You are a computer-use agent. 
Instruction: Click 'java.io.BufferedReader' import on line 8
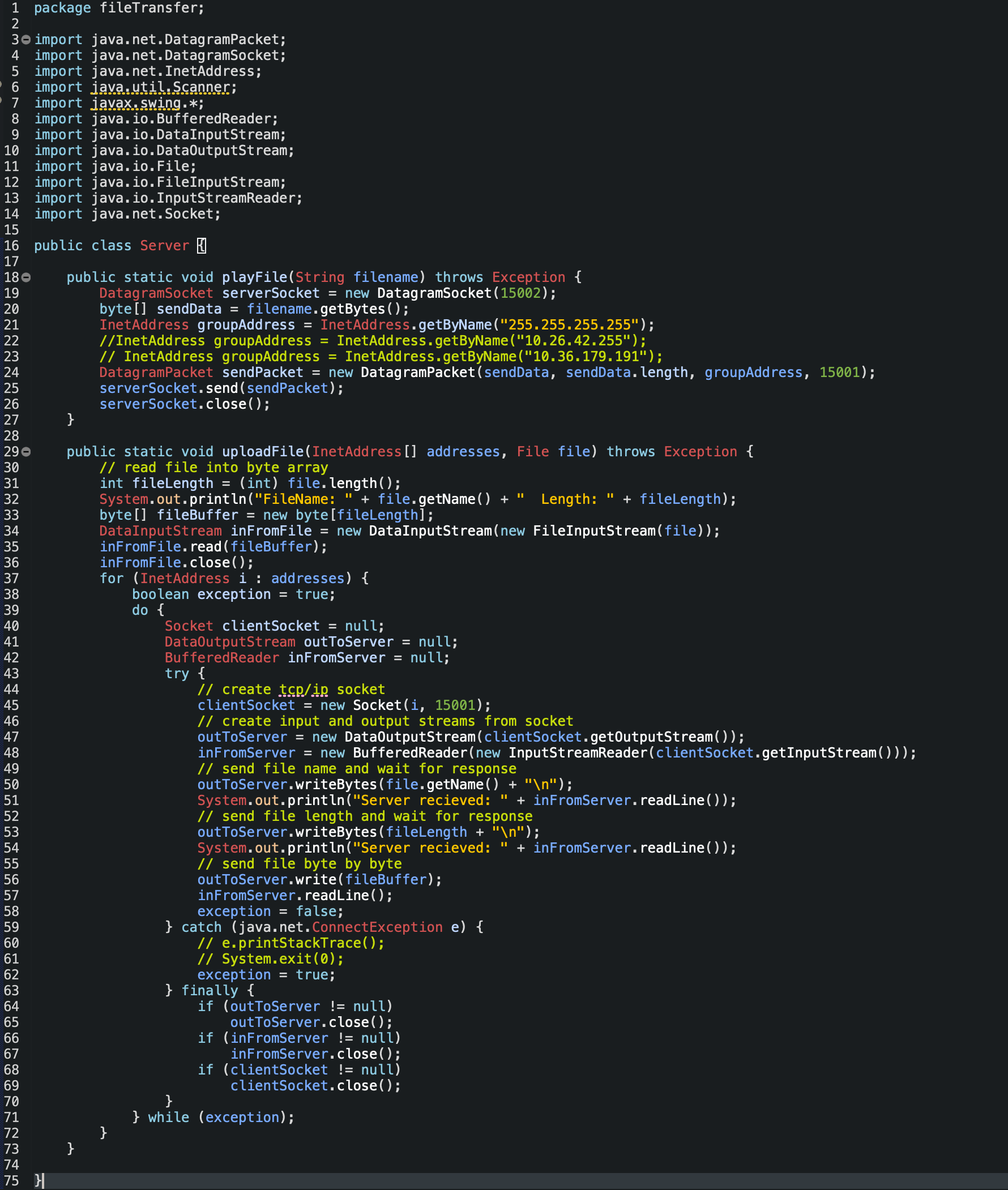[181, 119]
